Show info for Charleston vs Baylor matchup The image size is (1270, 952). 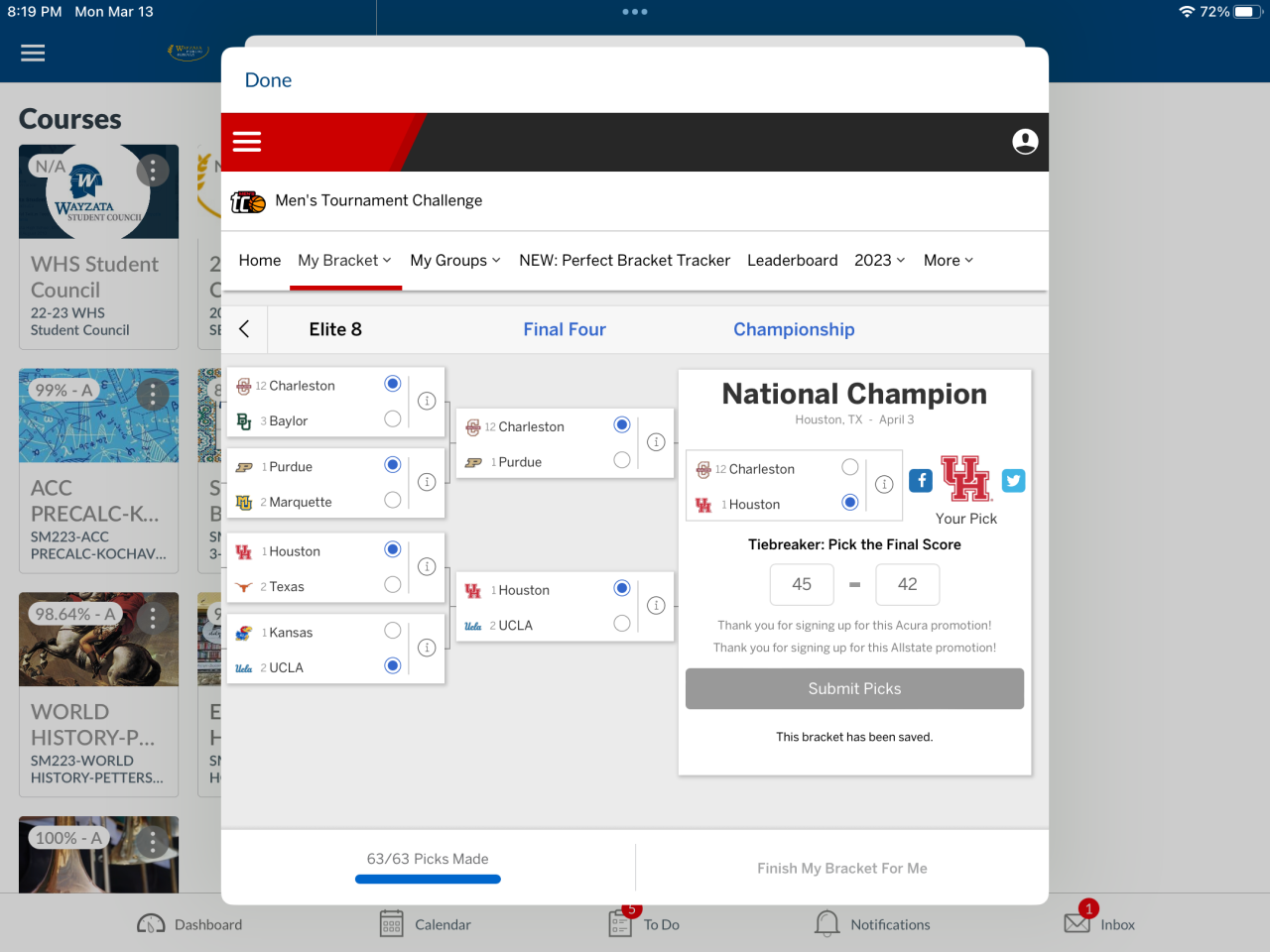coord(427,401)
